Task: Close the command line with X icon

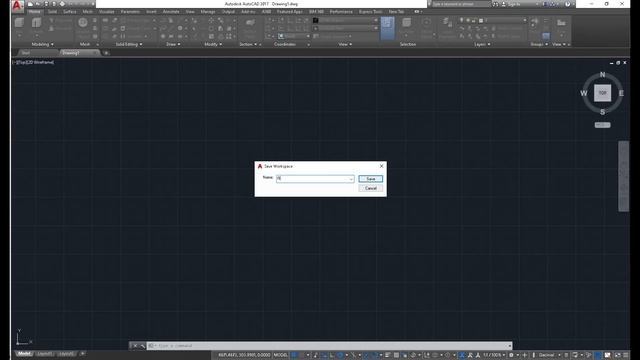Action: (x=135, y=346)
